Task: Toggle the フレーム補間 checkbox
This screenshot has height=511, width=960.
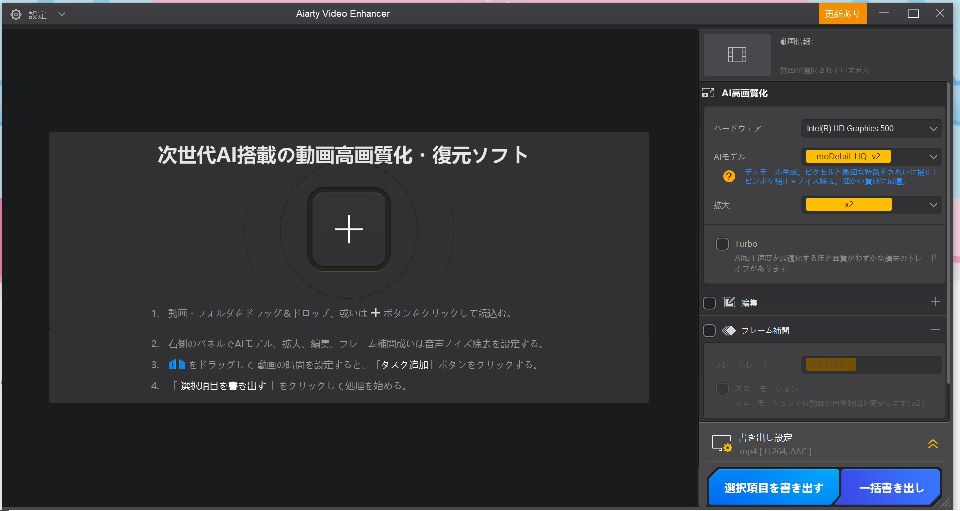Action: click(x=710, y=330)
